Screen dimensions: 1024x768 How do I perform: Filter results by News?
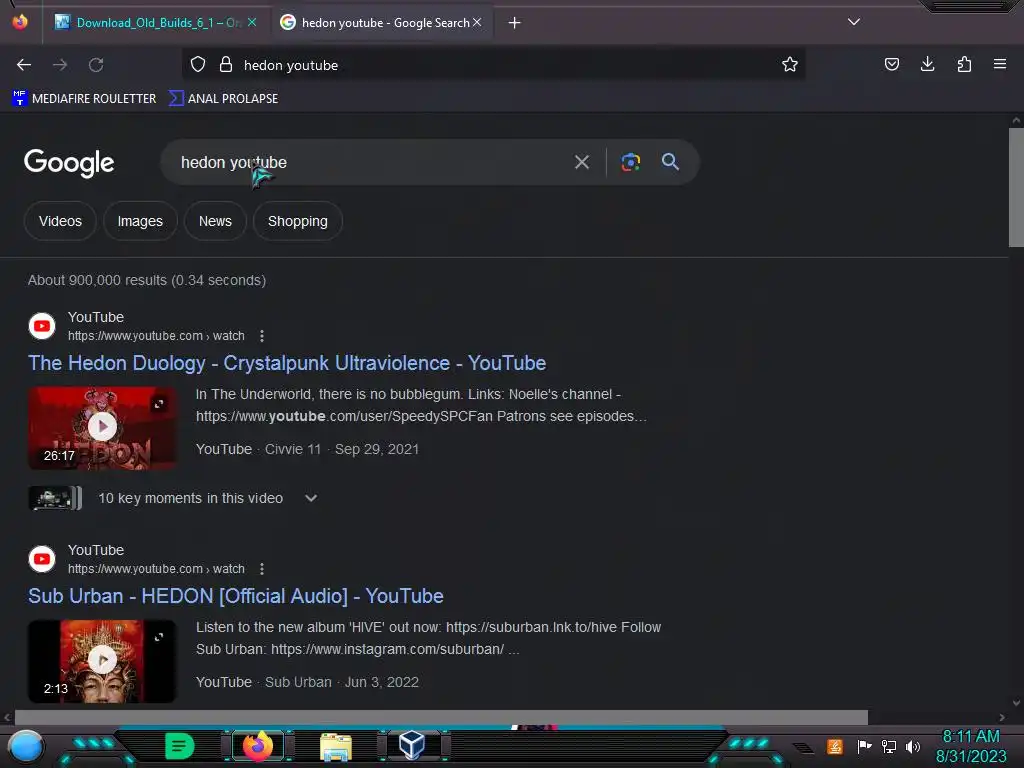[216, 221]
